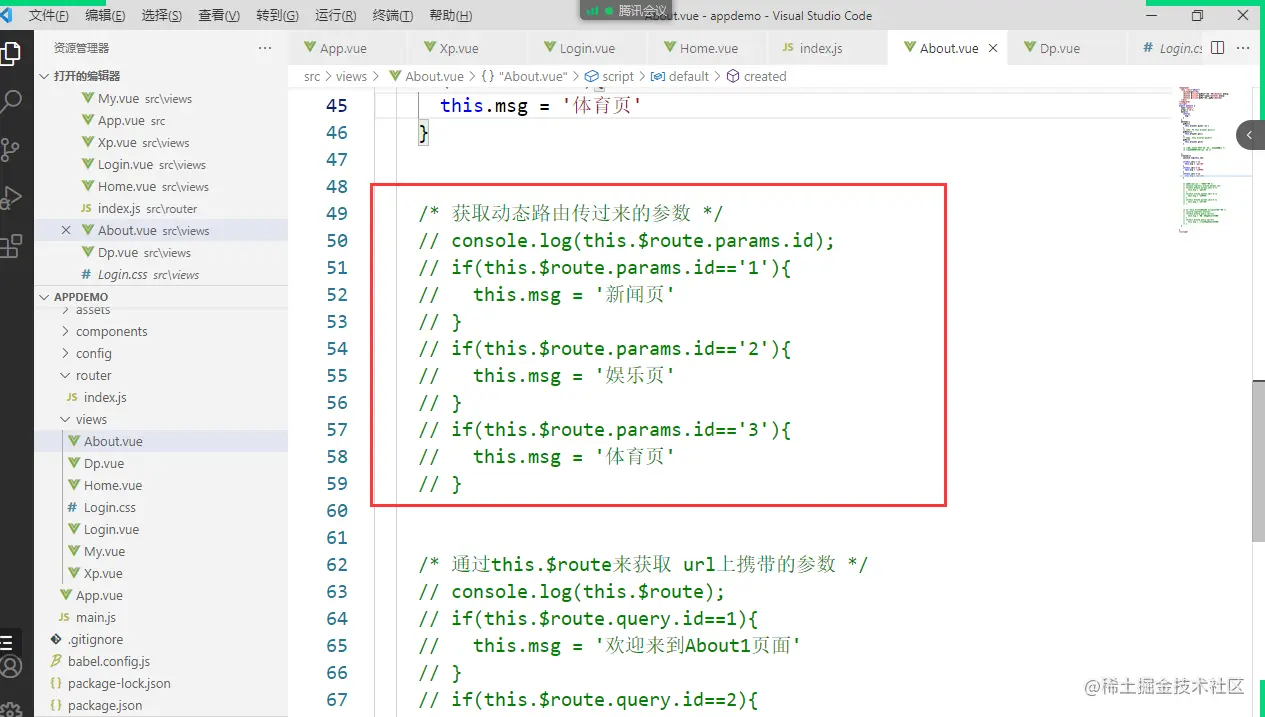Image resolution: width=1265 pixels, height=717 pixels.
Task: Open My.vue in open editors list
Action: click(161, 98)
